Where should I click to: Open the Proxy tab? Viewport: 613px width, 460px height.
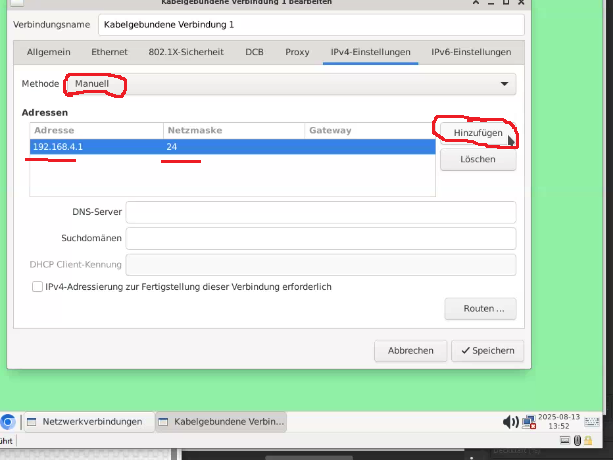pyautogui.click(x=297, y=51)
